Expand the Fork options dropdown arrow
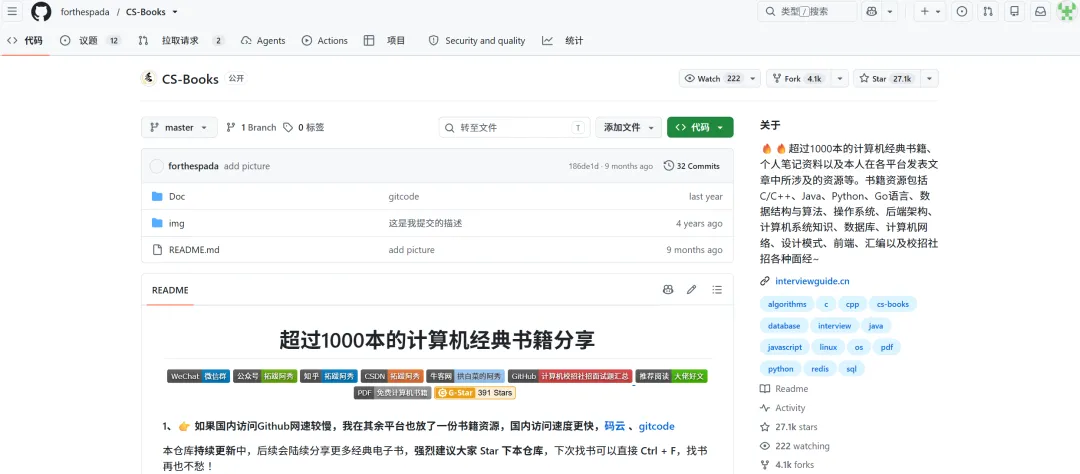Screen dimensions: 1080x474 coord(840,79)
